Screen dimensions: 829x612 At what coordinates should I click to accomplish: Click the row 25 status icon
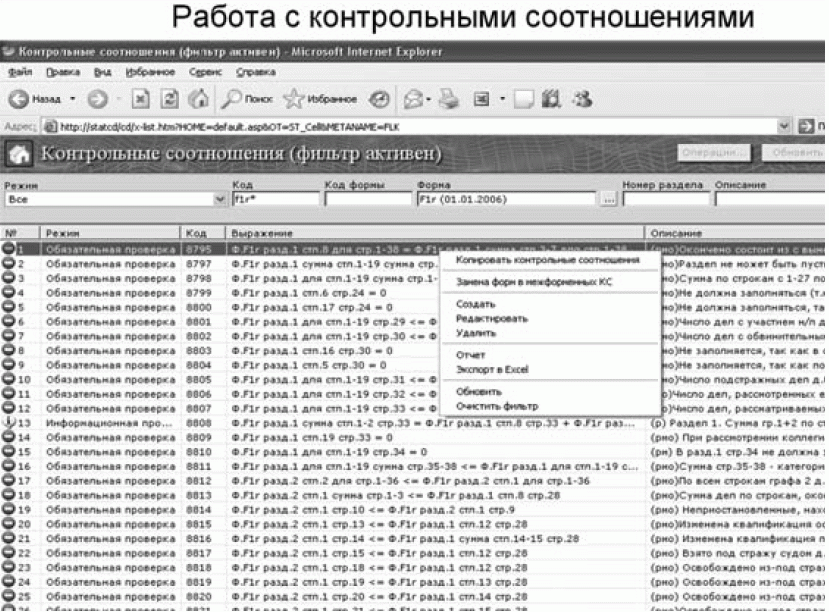click(8, 596)
